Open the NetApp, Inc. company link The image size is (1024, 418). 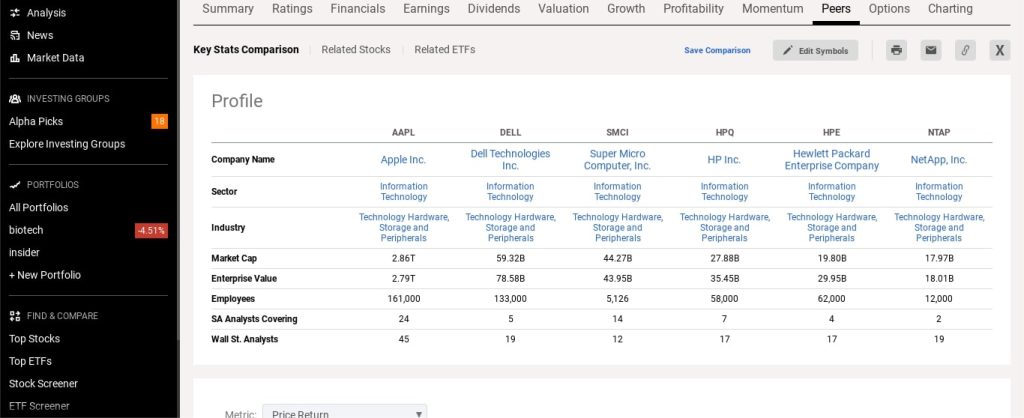point(938,160)
